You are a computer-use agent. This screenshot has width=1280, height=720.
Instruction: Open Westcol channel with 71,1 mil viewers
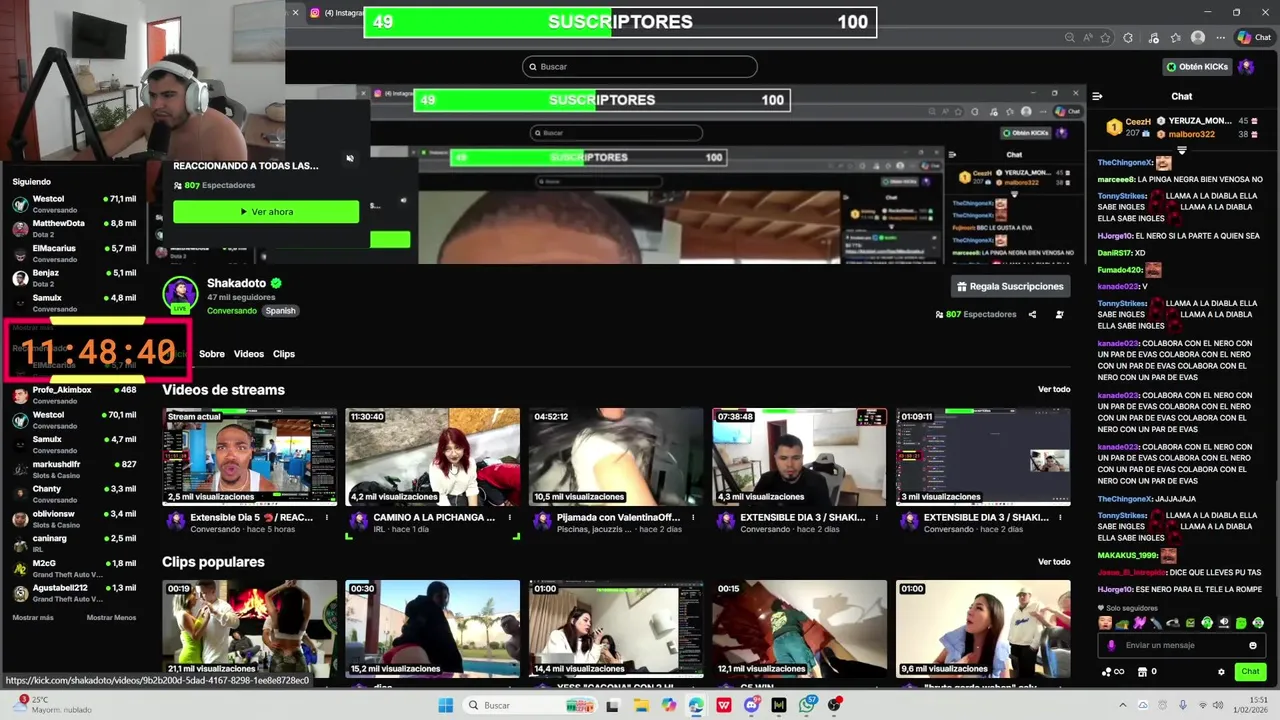pos(73,204)
